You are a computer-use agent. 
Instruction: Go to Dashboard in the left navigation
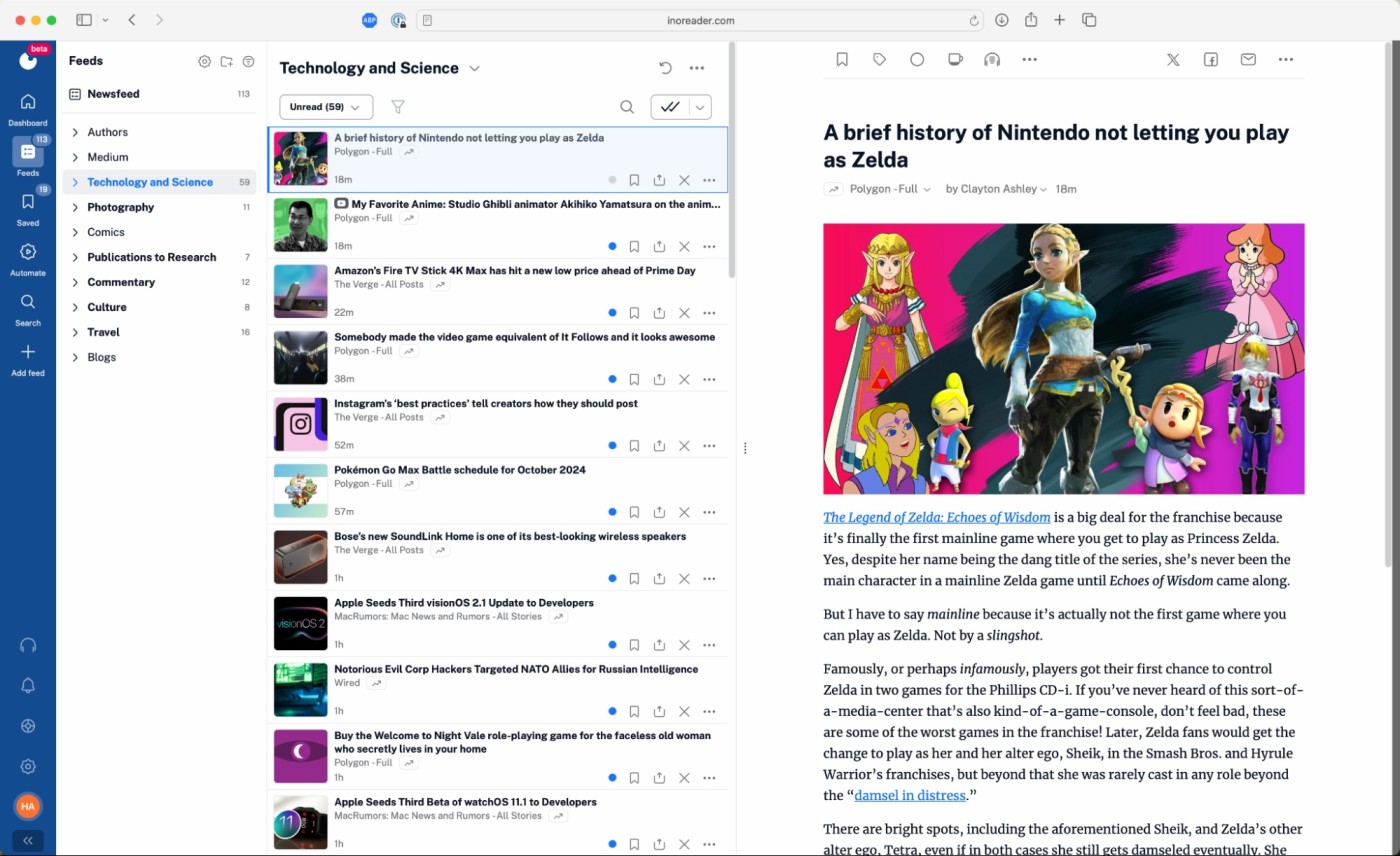tap(28, 109)
